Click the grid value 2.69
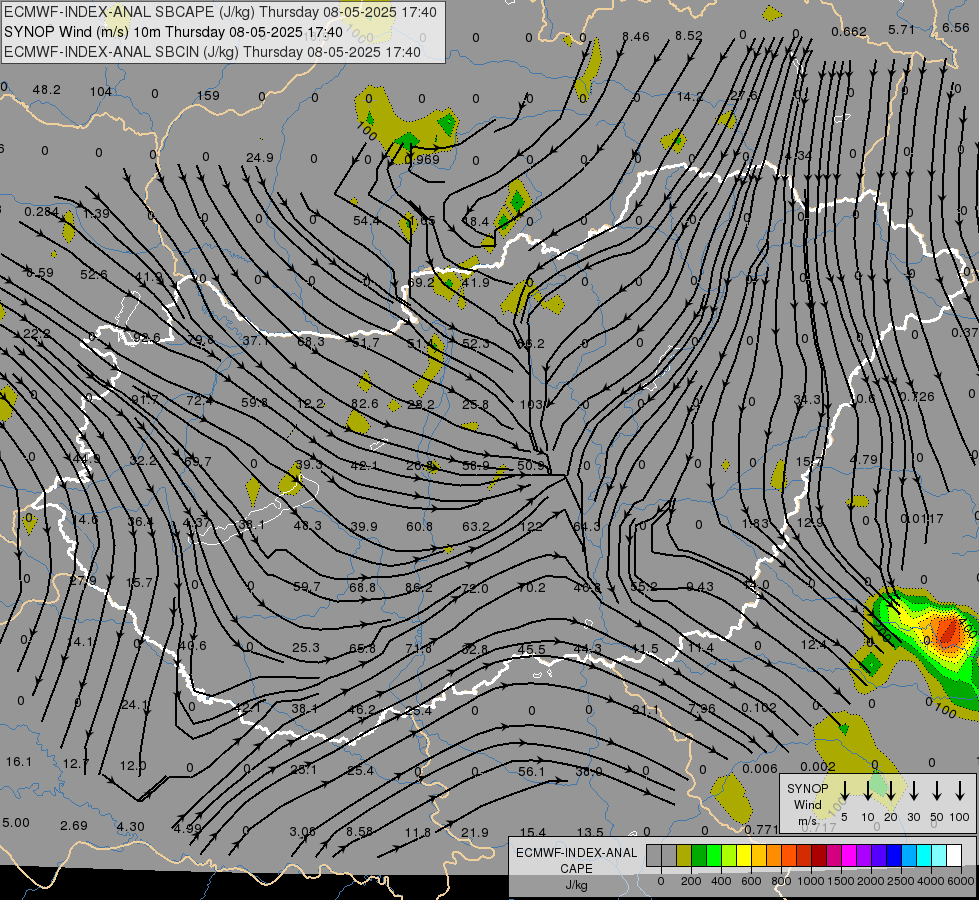The height and width of the screenshot is (900, 979). pyautogui.click(x=74, y=826)
